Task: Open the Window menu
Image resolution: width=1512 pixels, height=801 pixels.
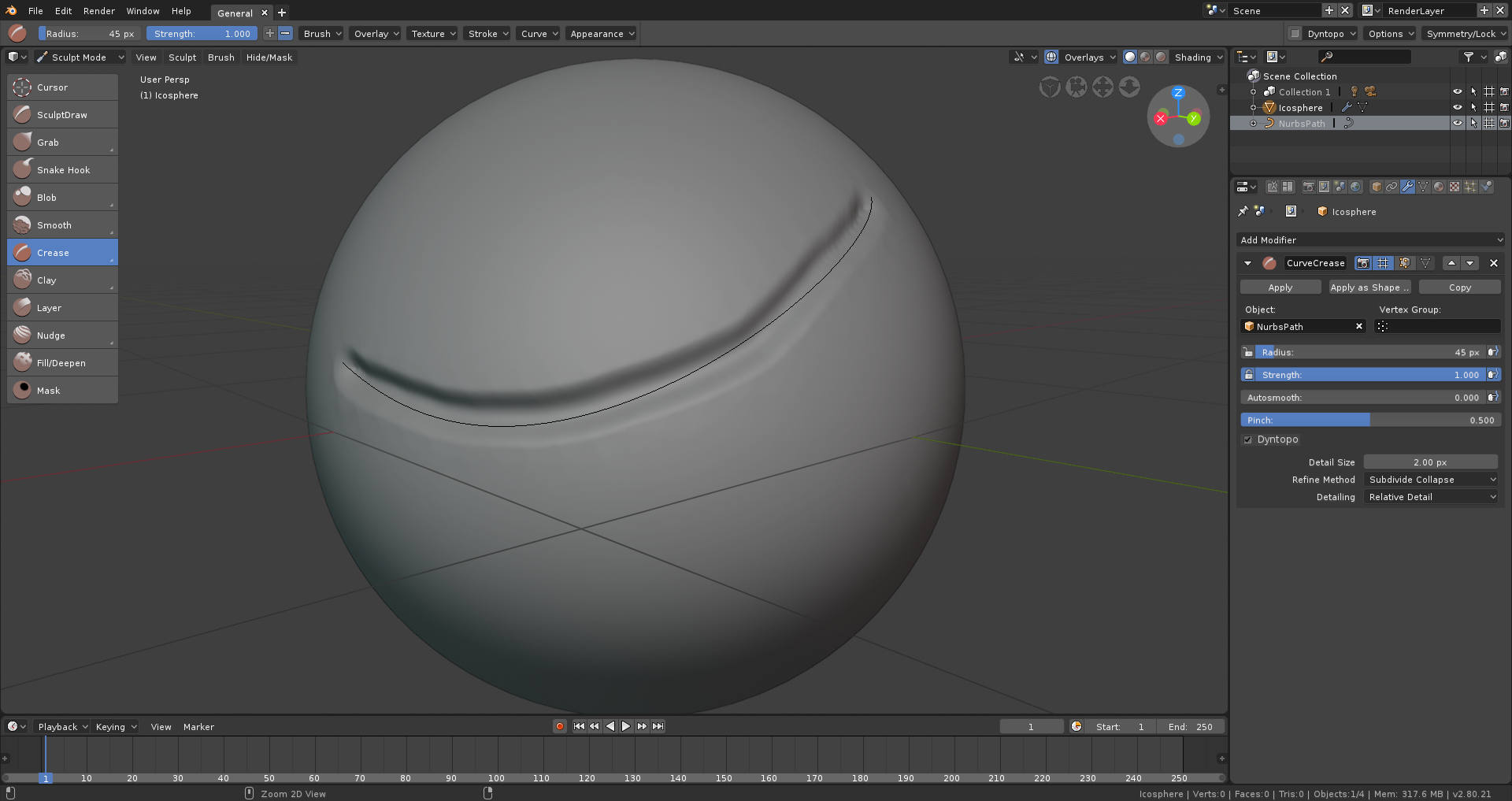Action: click(x=143, y=11)
